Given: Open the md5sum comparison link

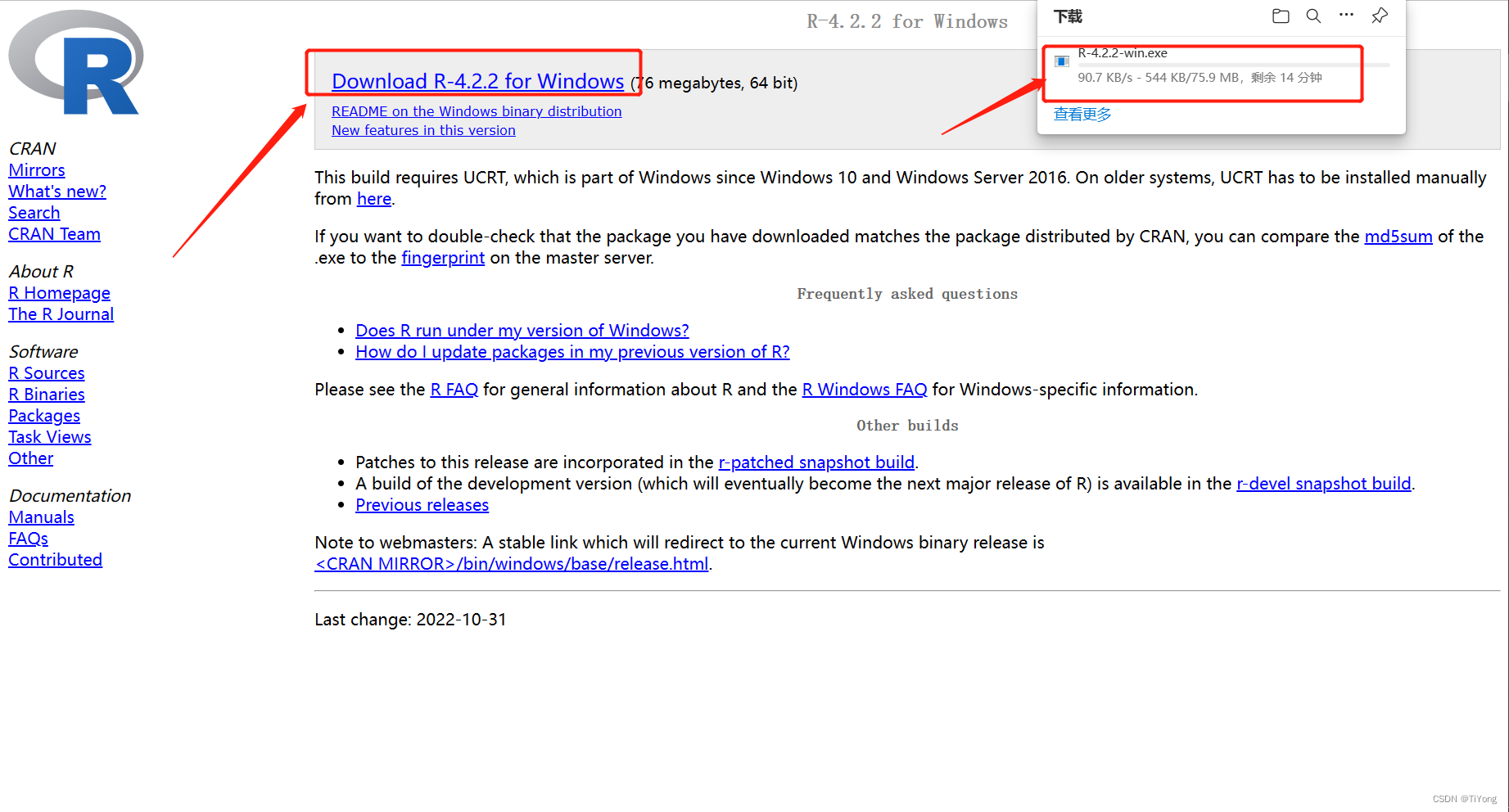Looking at the screenshot, I should (1398, 237).
